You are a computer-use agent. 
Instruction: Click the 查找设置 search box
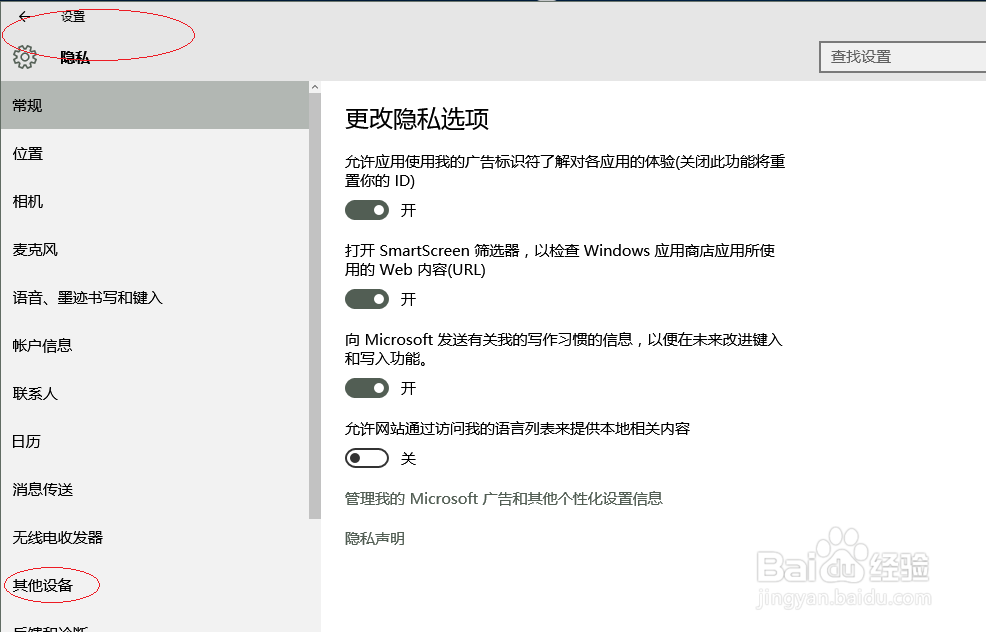903,57
